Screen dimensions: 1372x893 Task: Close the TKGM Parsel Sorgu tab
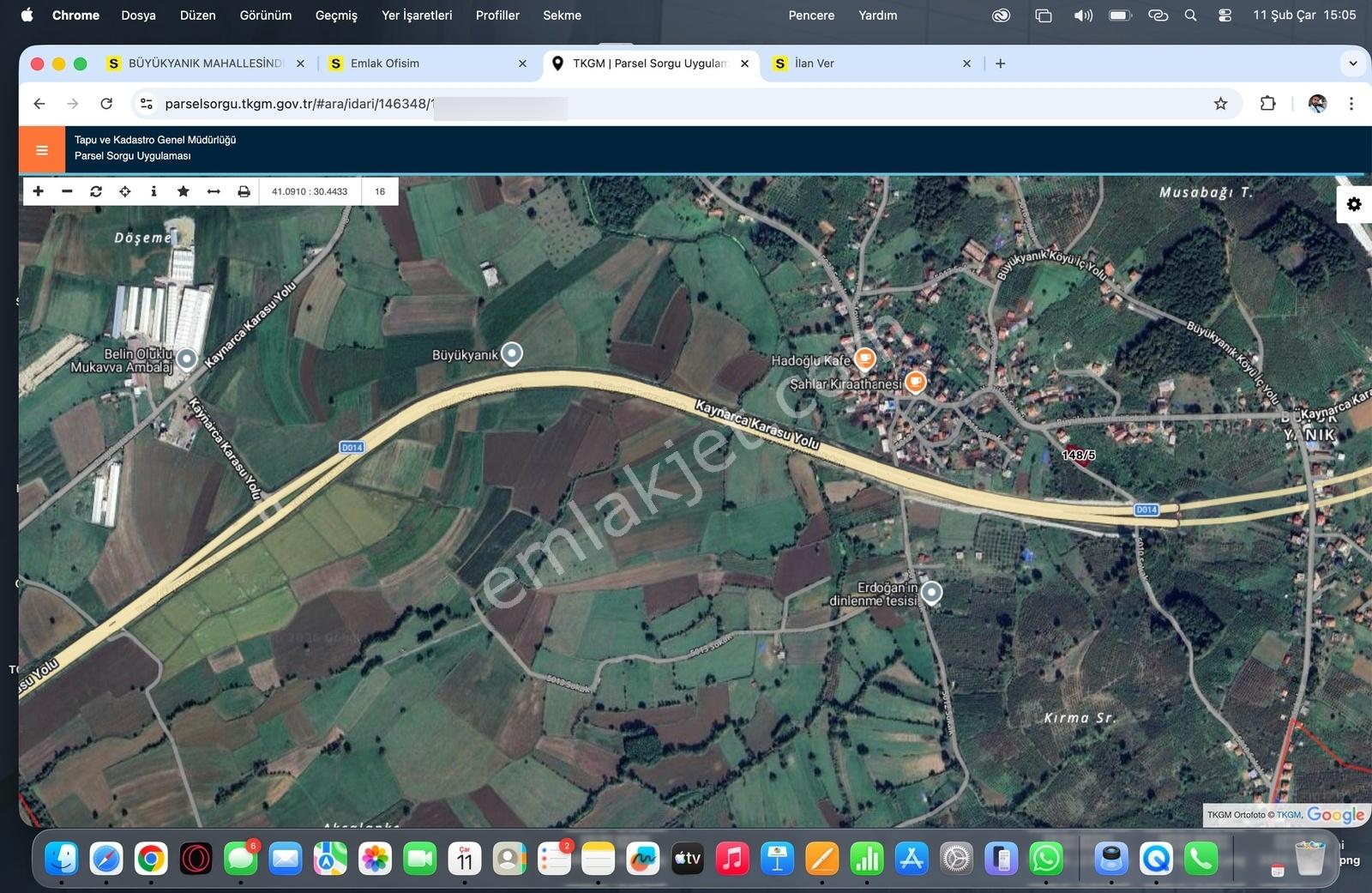(744, 63)
